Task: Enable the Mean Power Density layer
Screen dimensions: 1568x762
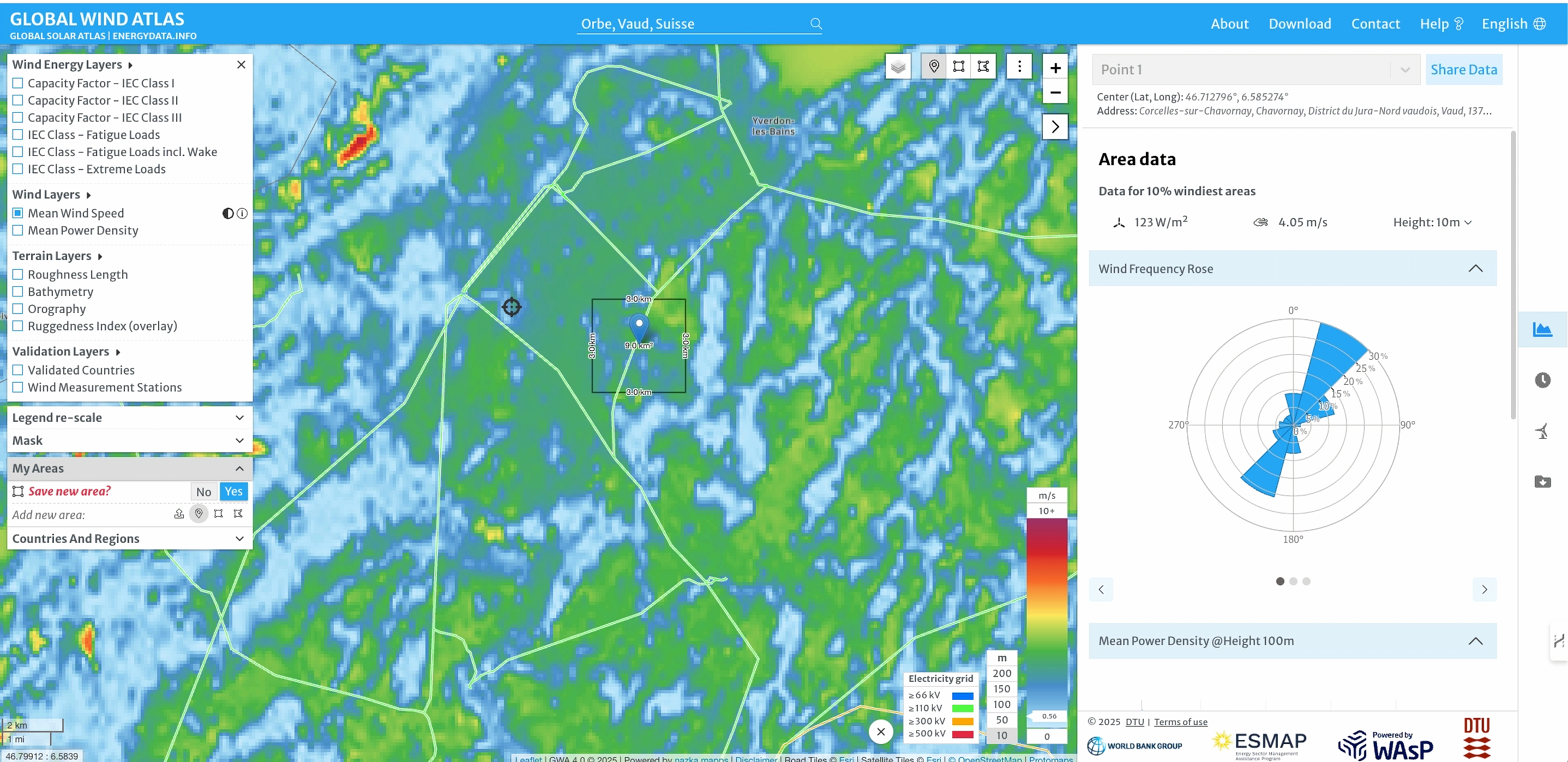Action: [x=17, y=231]
